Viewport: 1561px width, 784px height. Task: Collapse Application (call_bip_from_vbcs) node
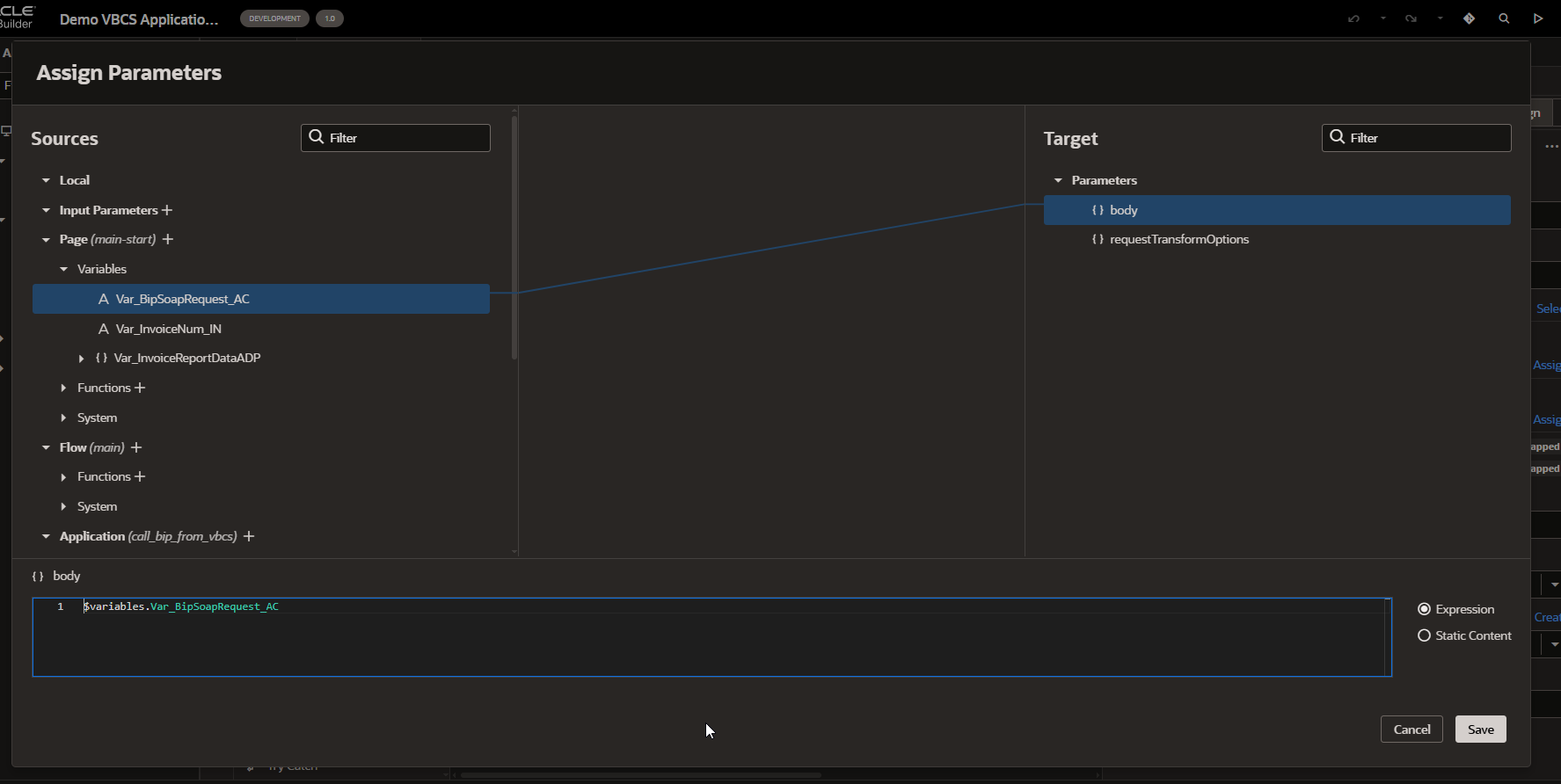pyautogui.click(x=46, y=536)
